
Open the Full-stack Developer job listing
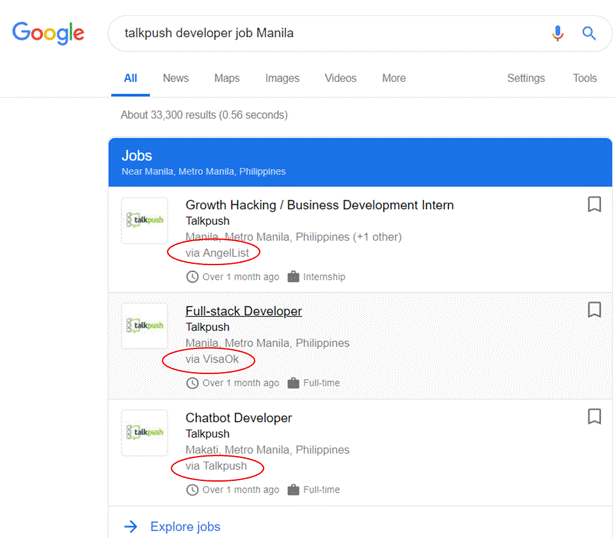tap(244, 311)
